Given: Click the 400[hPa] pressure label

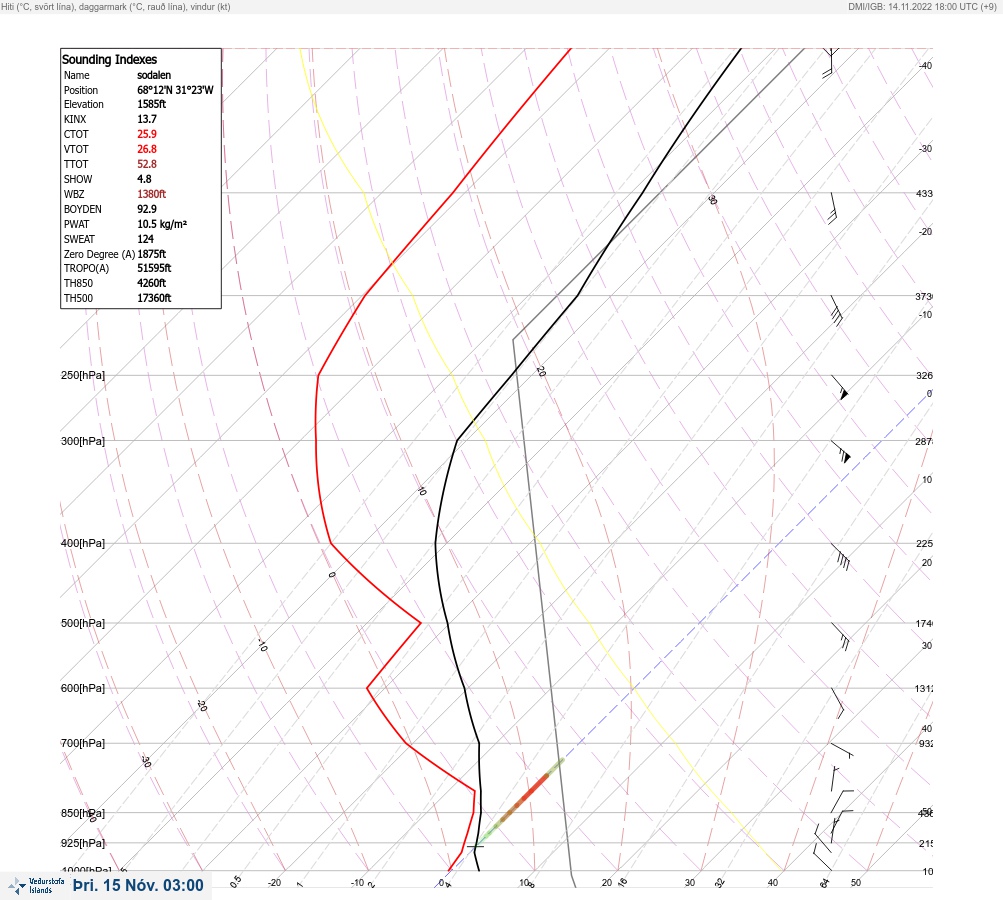Looking at the screenshot, I should click(83, 543).
